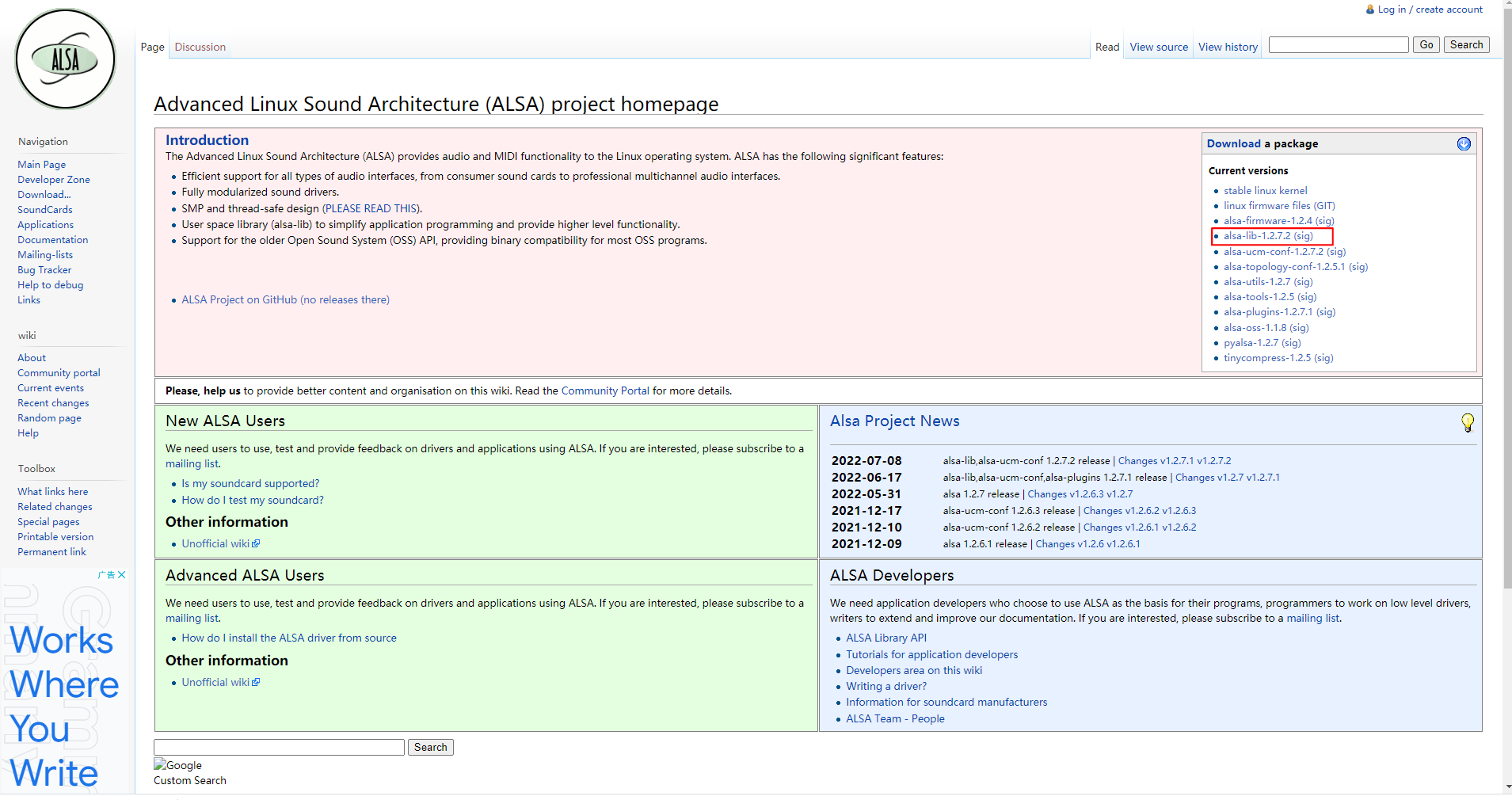Download alsa-utils-1.2.7 package
Viewport: 1512px width, 800px height.
1257,282
